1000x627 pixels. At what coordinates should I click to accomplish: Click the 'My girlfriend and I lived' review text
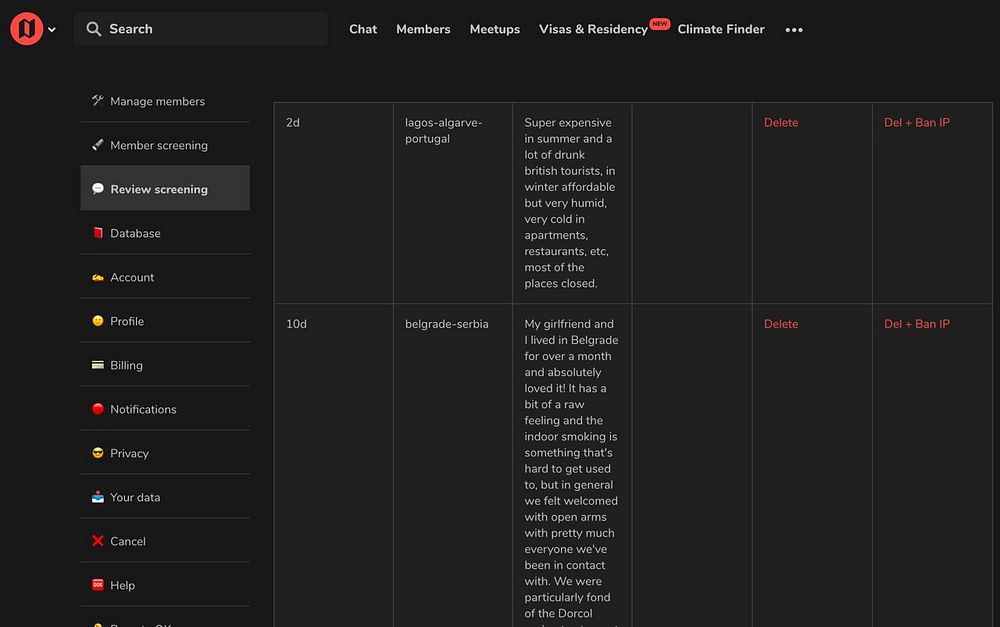[571, 472]
